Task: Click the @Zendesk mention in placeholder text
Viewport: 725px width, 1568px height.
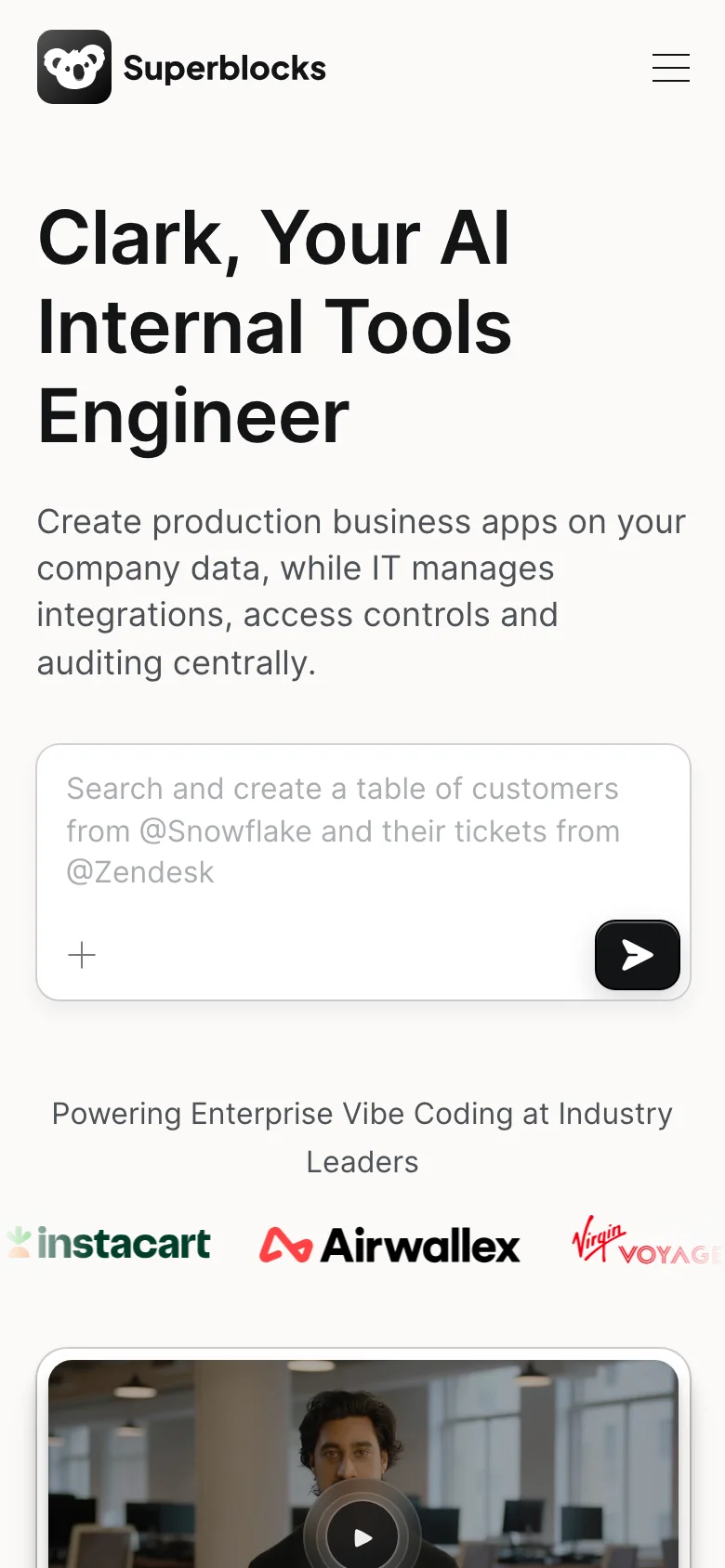Action: (x=140, y=872)
